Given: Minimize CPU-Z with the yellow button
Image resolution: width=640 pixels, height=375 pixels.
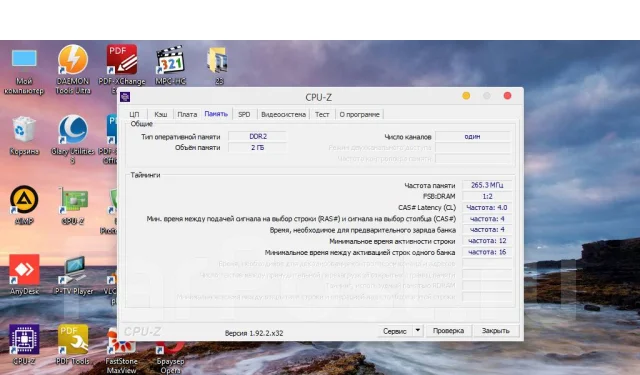Looking at the screenshot, I should 466,95.
